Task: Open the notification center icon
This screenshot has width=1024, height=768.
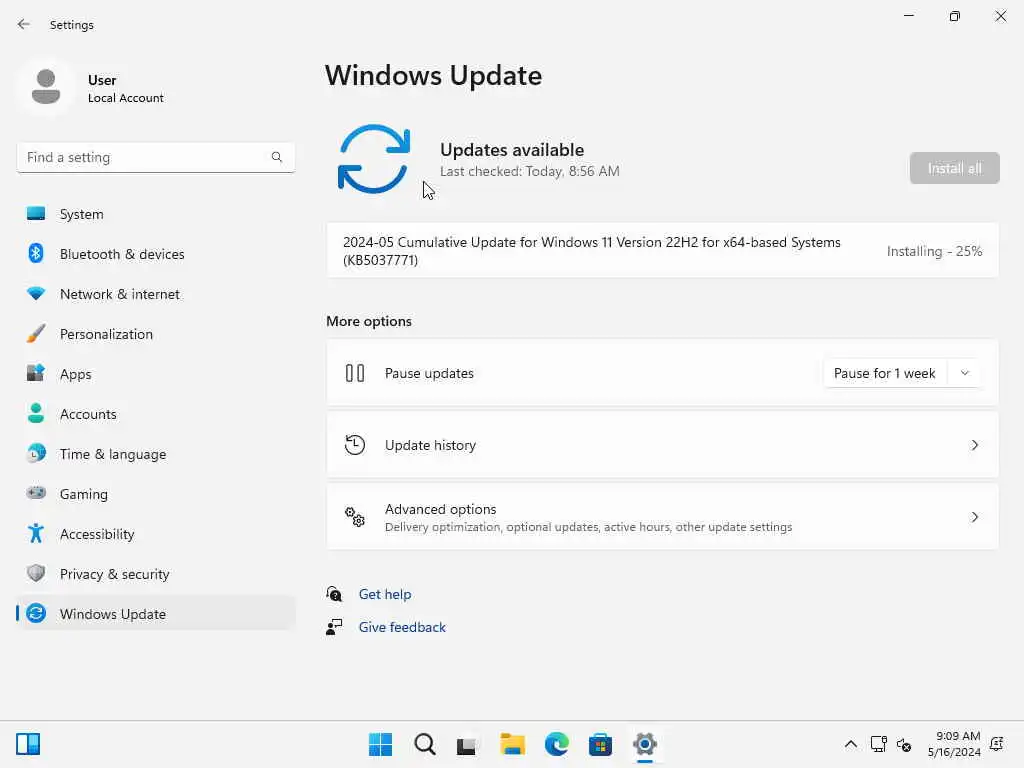Action: (997, 743)
